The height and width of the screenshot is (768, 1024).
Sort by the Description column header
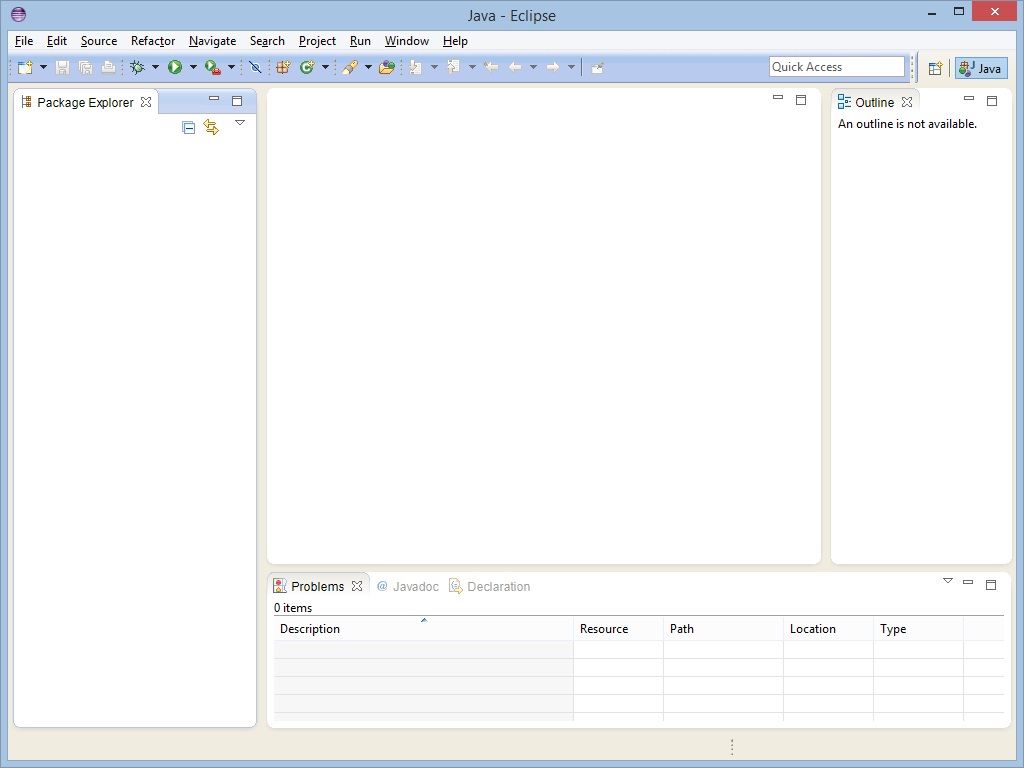tap(423, 629)
